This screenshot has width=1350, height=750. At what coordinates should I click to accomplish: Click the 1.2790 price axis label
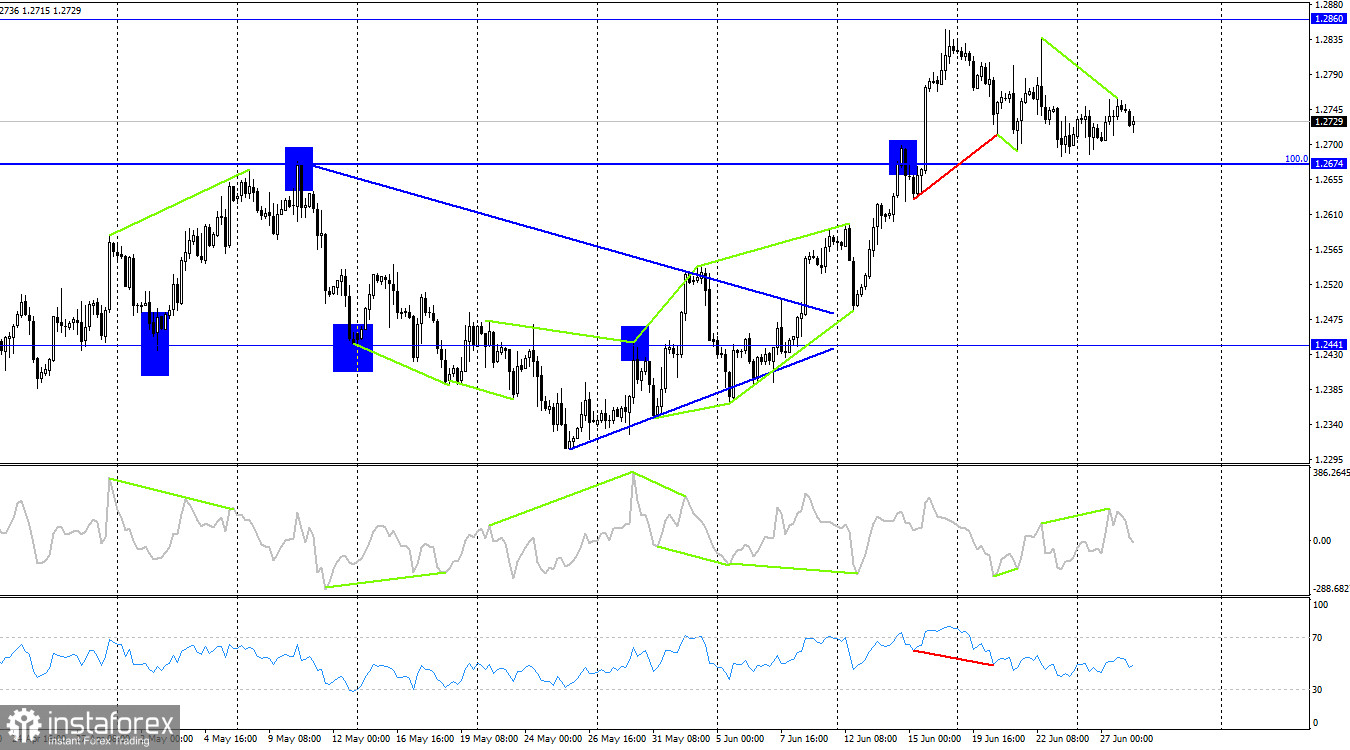pyautogui.click(x=1328, y=75)
